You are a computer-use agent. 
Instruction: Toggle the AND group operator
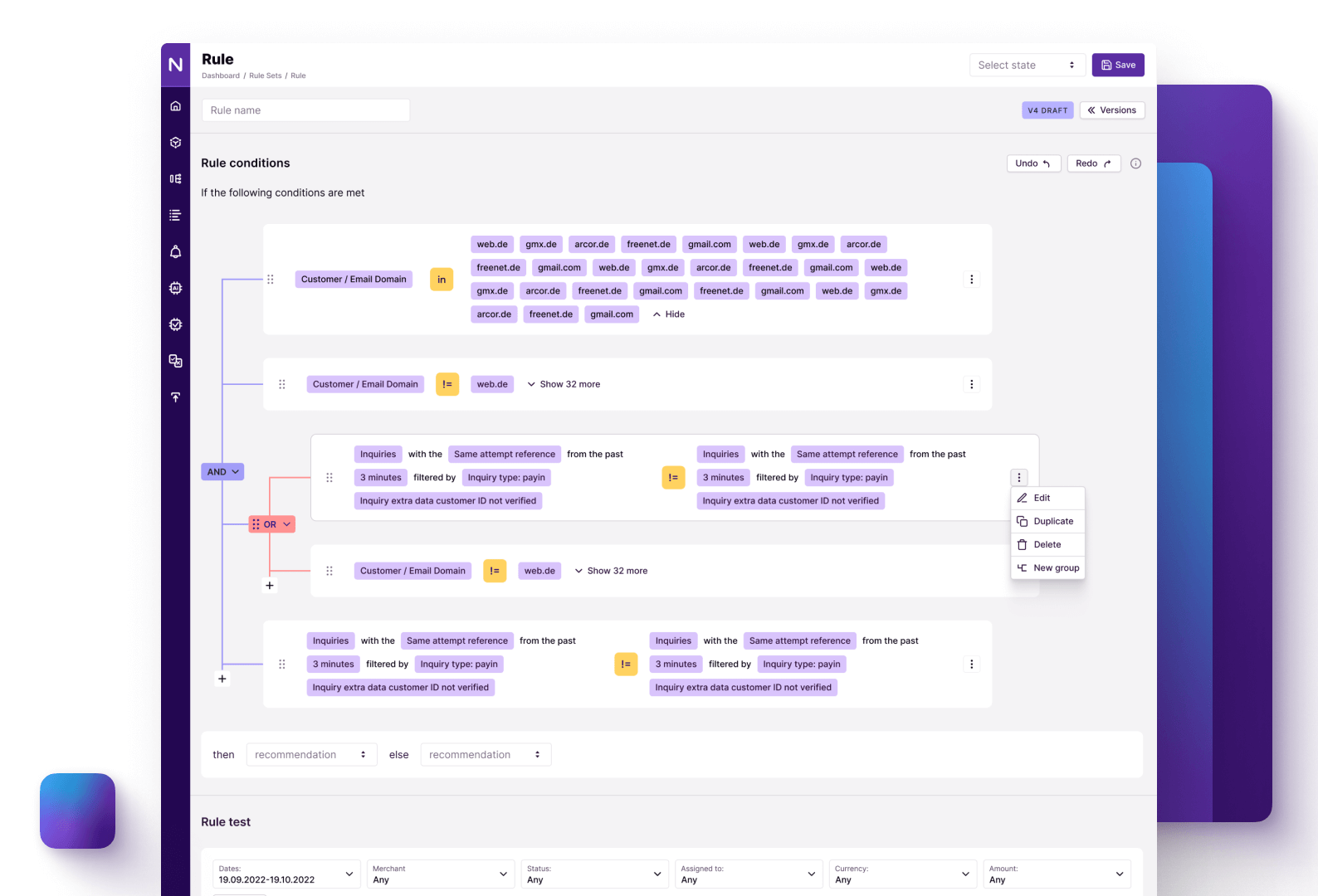tap(222, 472)
